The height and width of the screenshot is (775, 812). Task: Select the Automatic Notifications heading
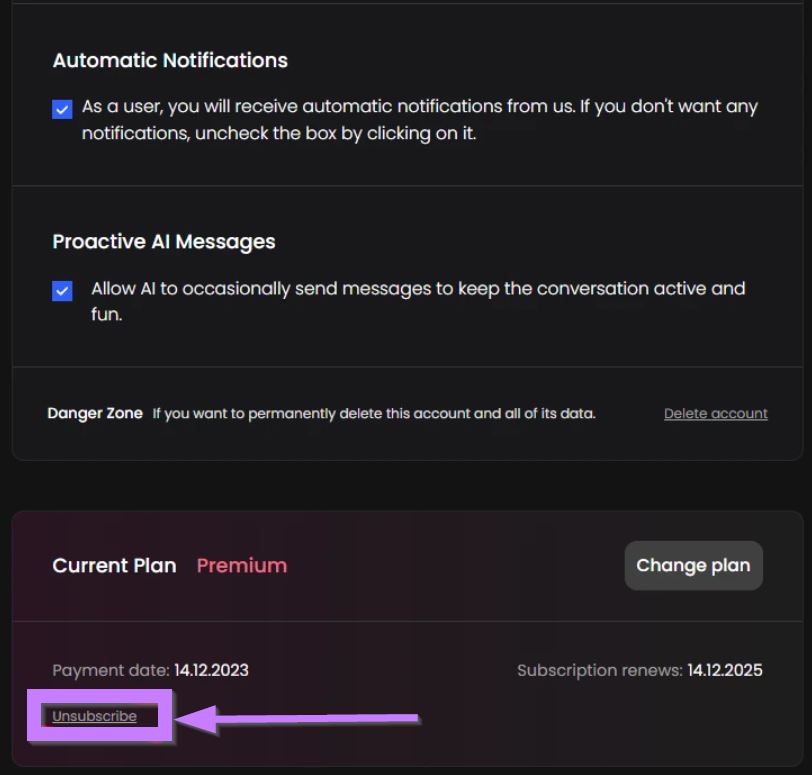[x=170, y=60]
